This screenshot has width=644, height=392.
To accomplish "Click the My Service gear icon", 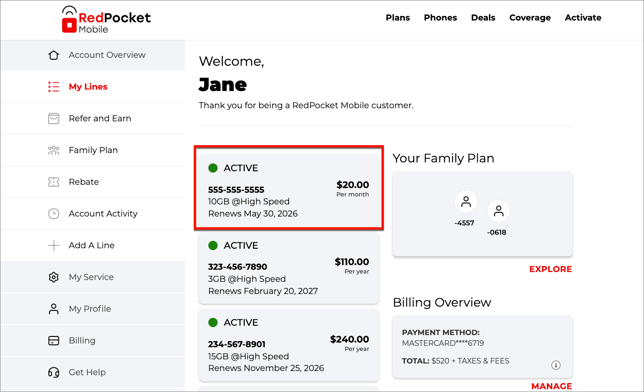I will [x=53, y=277].
